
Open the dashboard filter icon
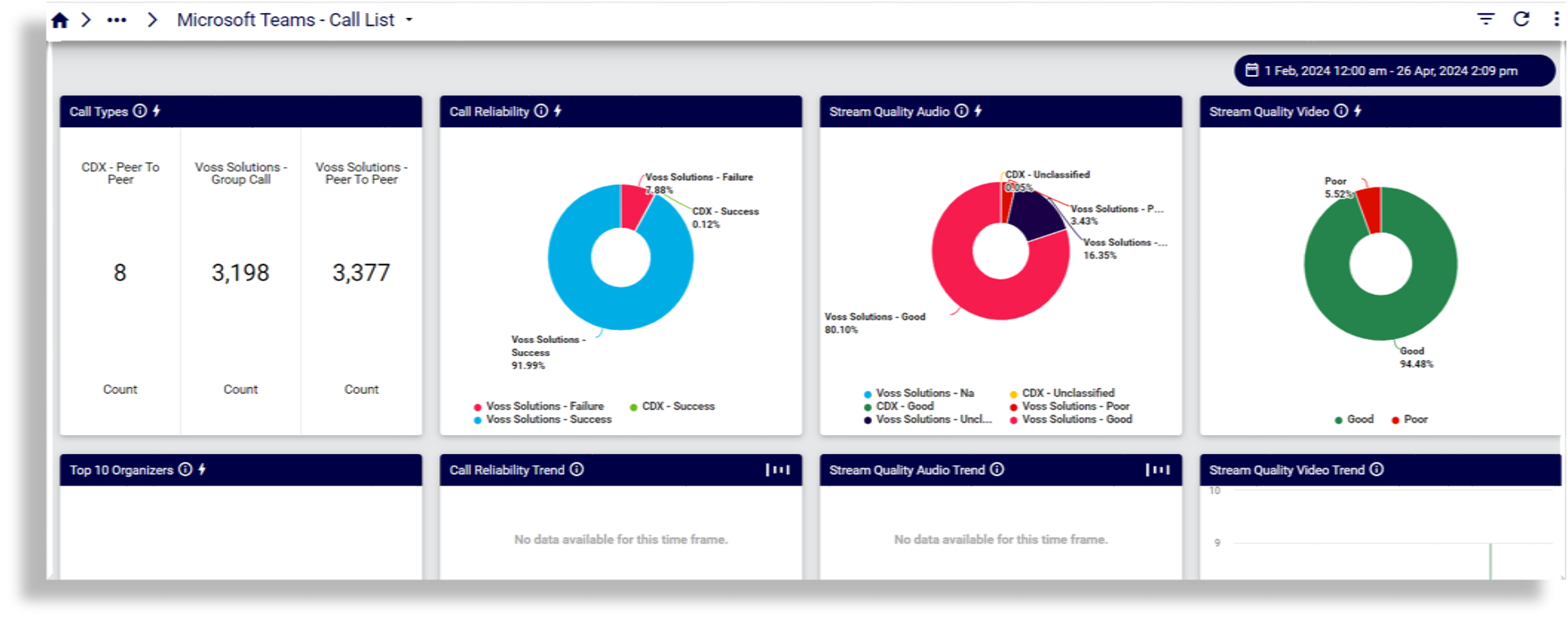point(1486,19)
